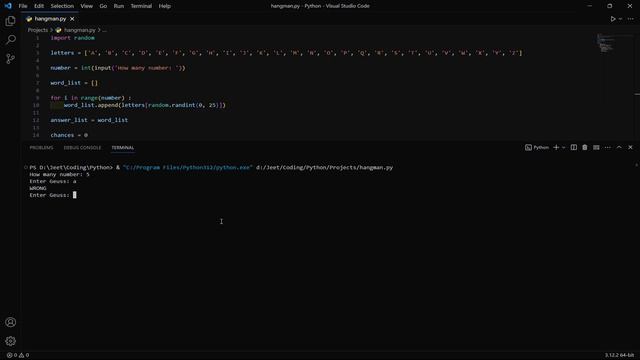Toggle panel layout icon in terminal toolbar
This screenshot has height=360, width=640.
click(x=596, y=147)
